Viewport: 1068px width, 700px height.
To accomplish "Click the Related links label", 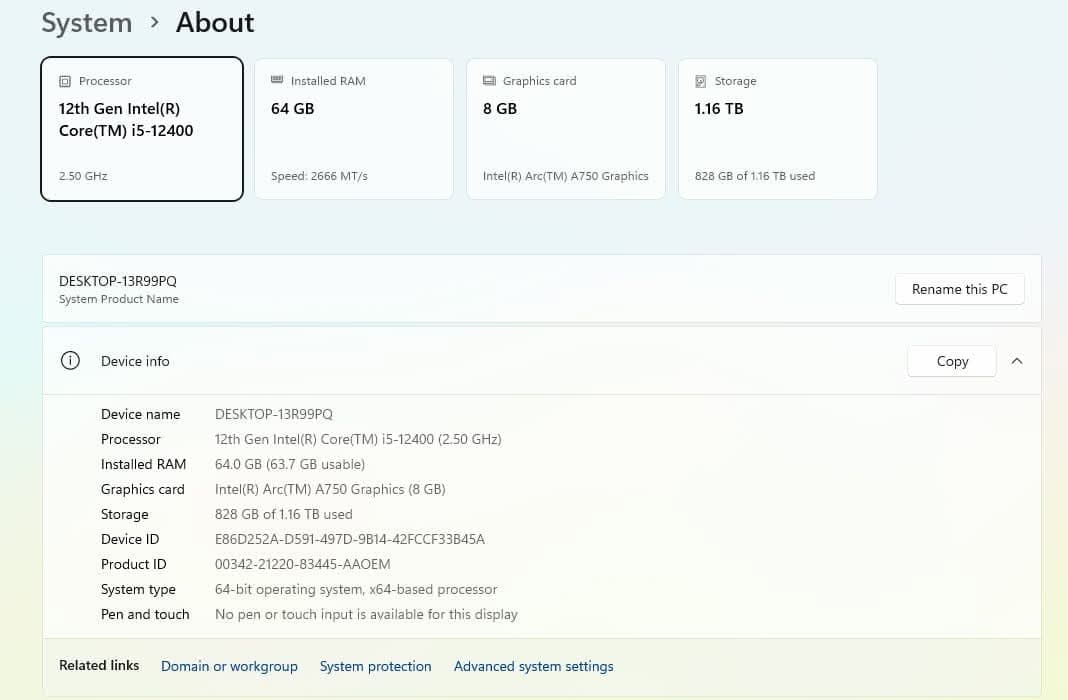I will coord(99,665).
